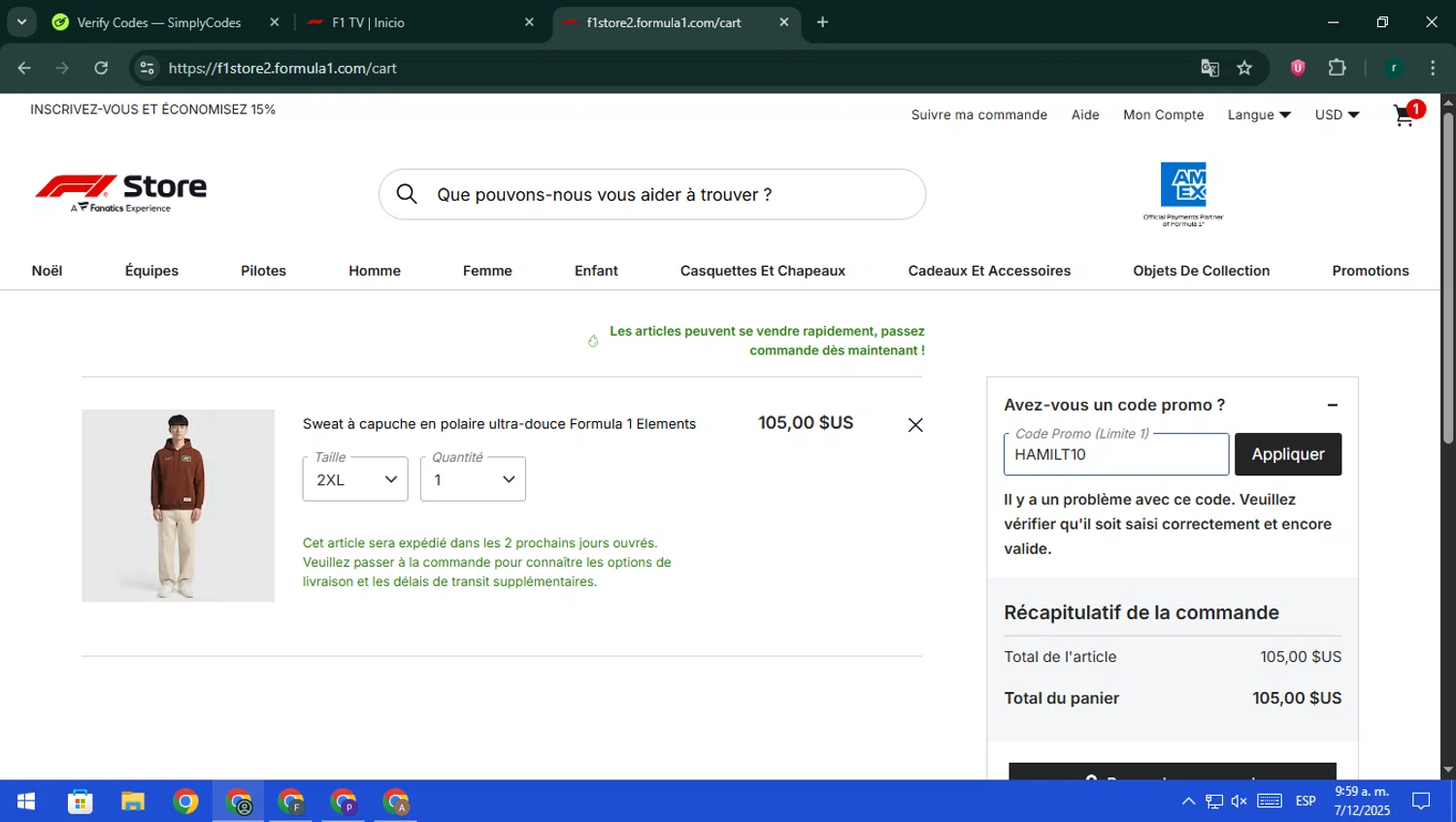Image resolution: width=1456 pixels, height=822 pixels.
Task: Click the American Express partner logo
Action: (1183, 194)
